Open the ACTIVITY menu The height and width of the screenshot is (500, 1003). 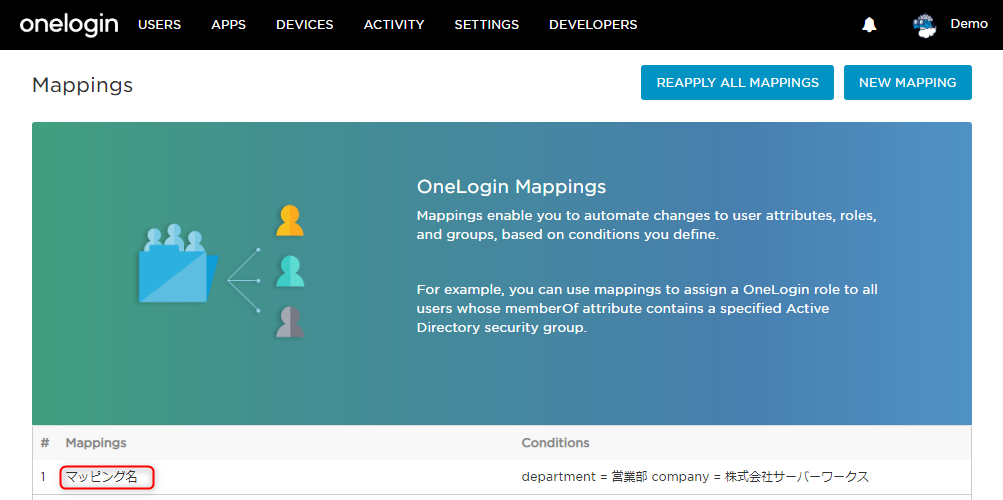click(394, 25)
